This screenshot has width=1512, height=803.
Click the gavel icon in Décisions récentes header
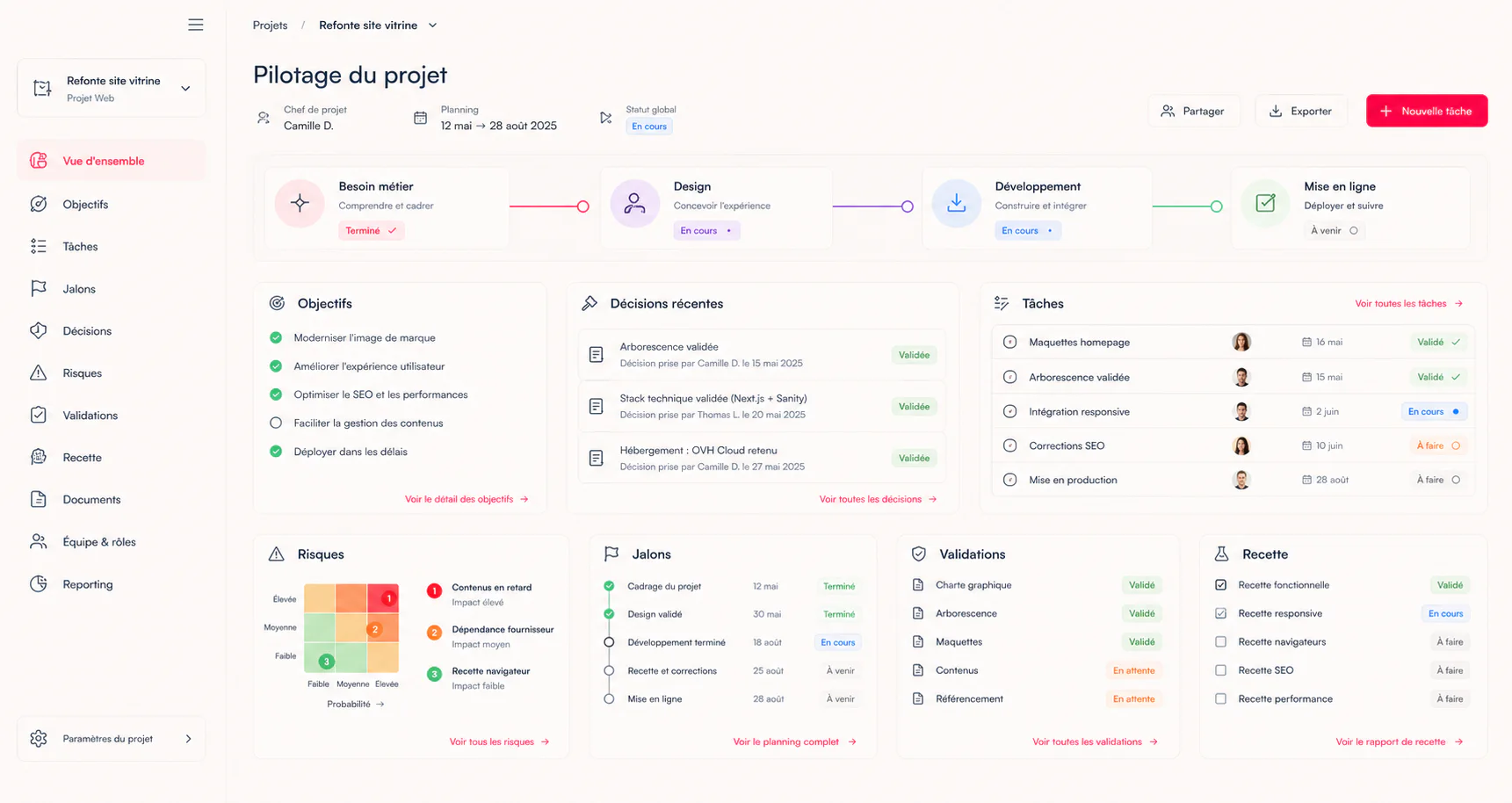[x=590, y=303]
